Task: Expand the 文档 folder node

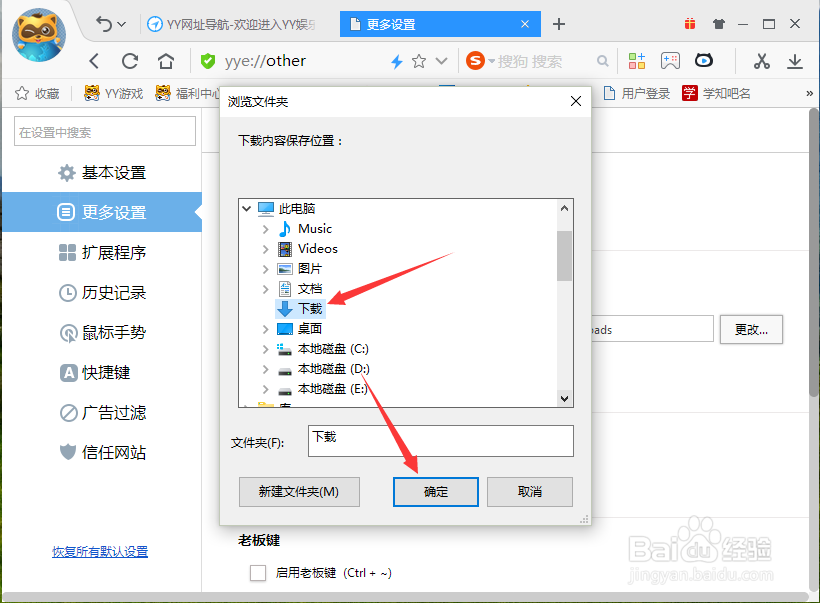Action: pos(266,289)
